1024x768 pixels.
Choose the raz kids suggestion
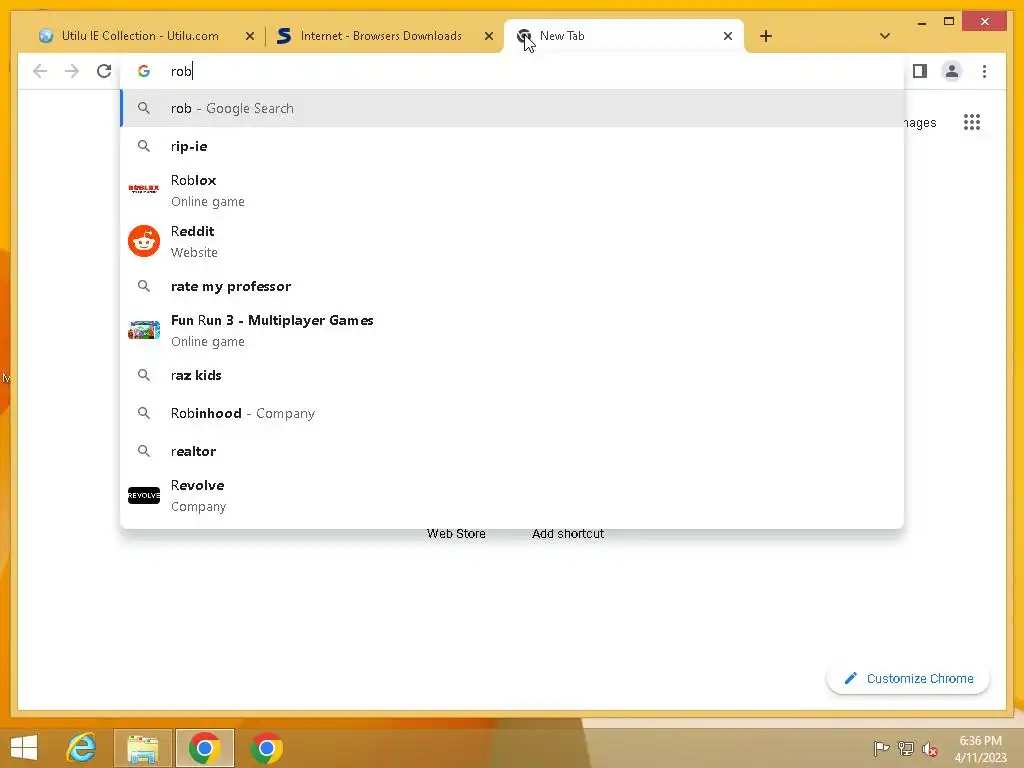513,376
